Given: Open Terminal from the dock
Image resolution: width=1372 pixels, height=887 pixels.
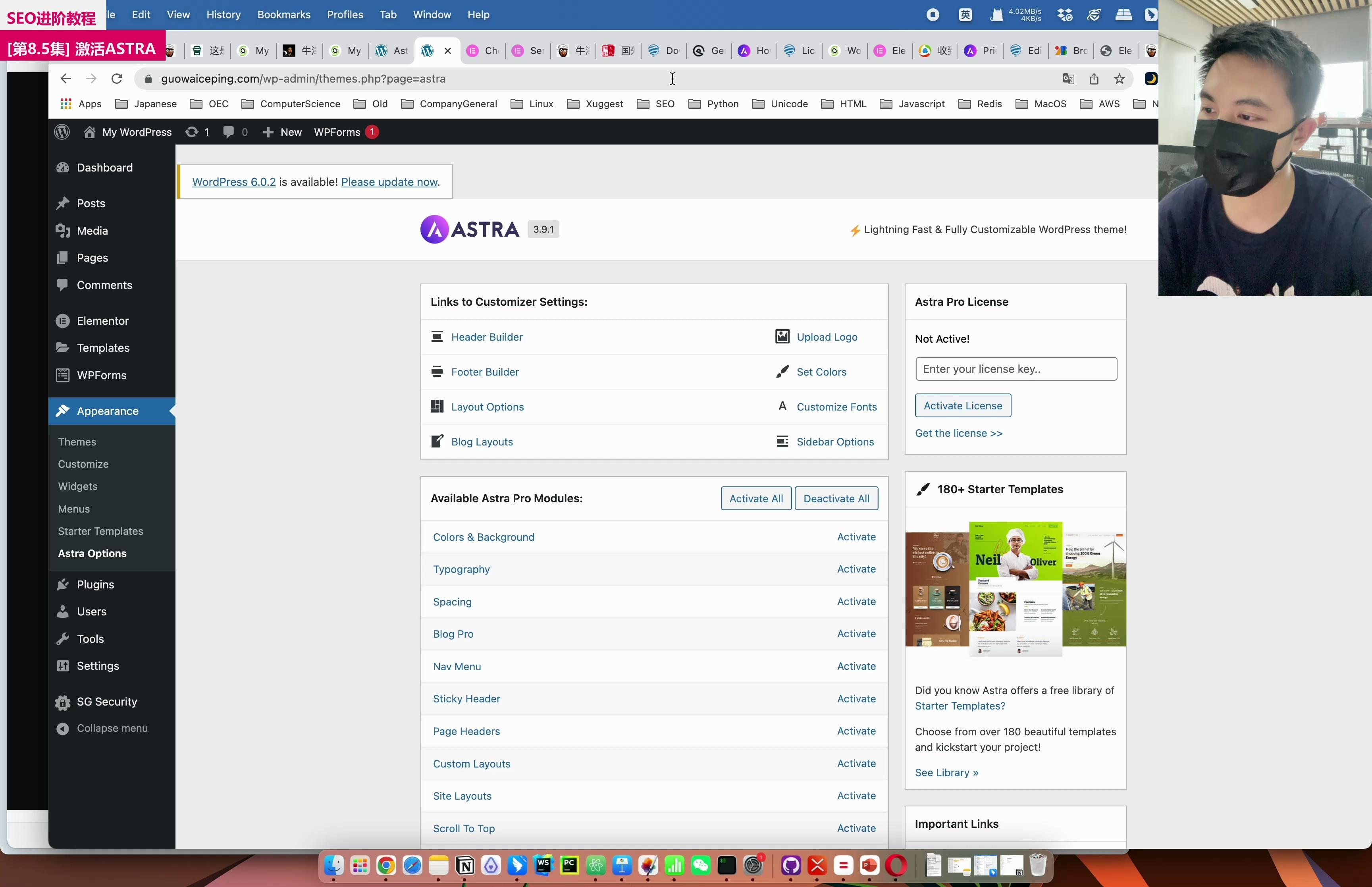Looking at the screenshot, I should (726, 865).
